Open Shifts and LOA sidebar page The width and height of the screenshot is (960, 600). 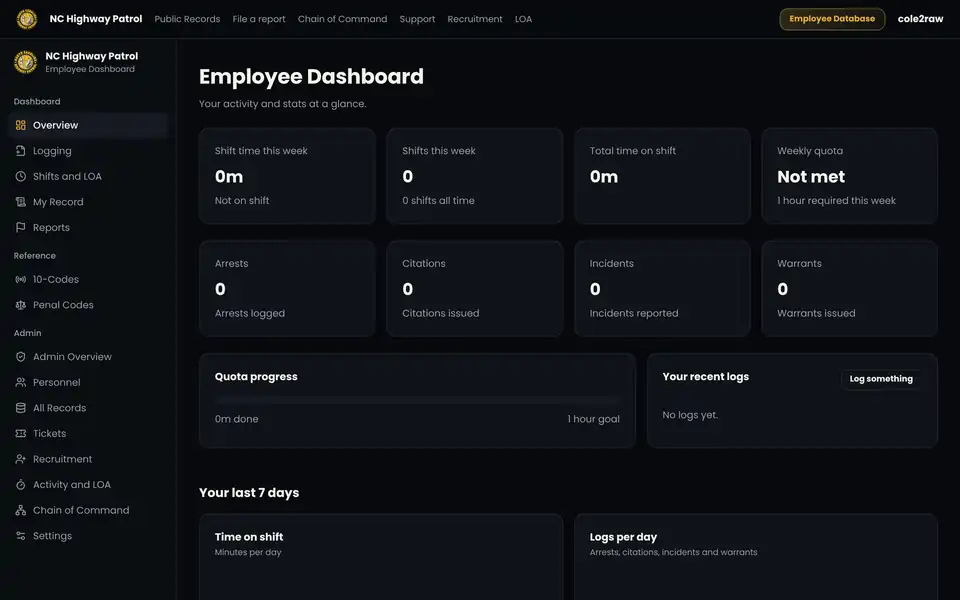pos(89,176)
